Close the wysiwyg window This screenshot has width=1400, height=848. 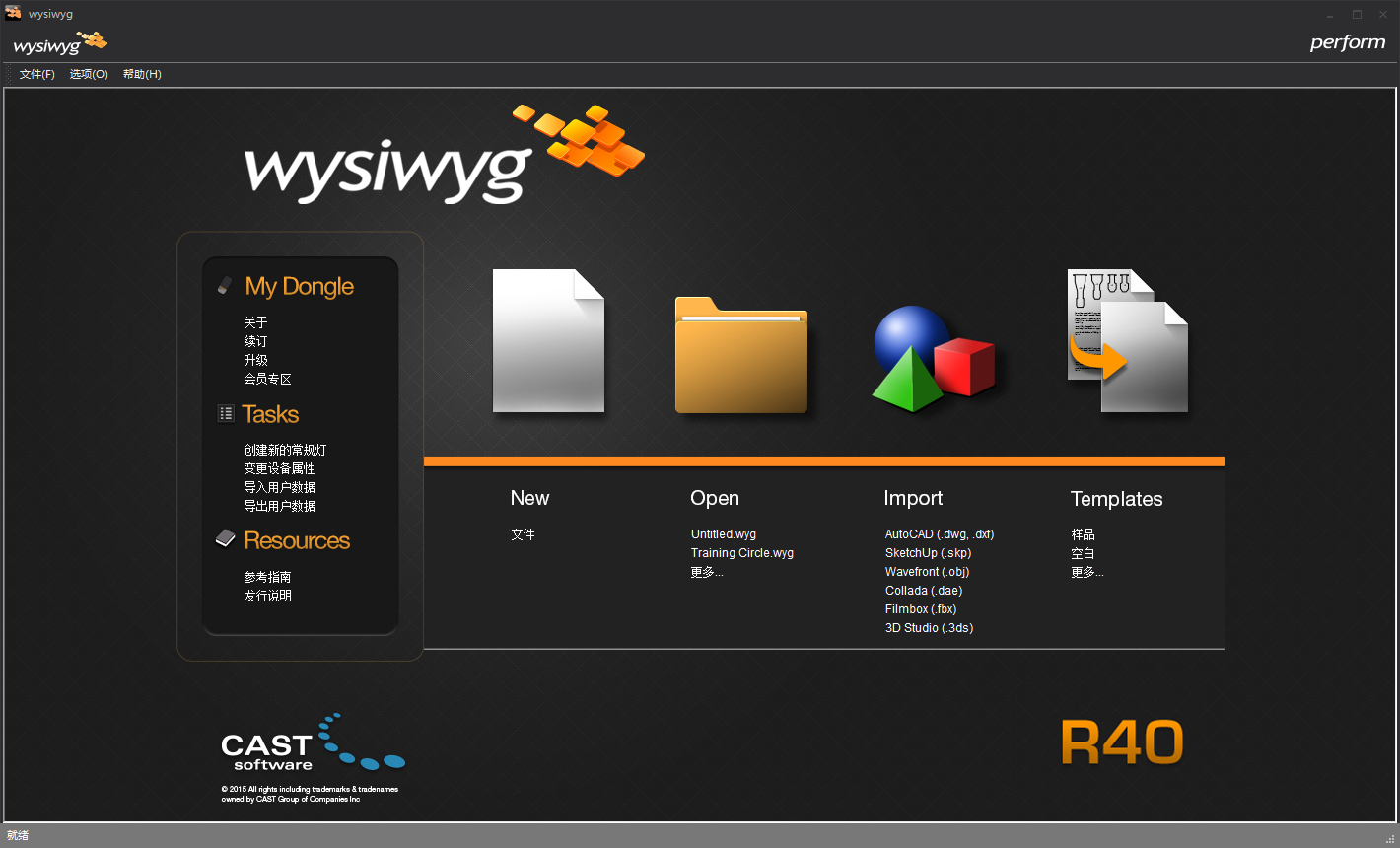1383,14
